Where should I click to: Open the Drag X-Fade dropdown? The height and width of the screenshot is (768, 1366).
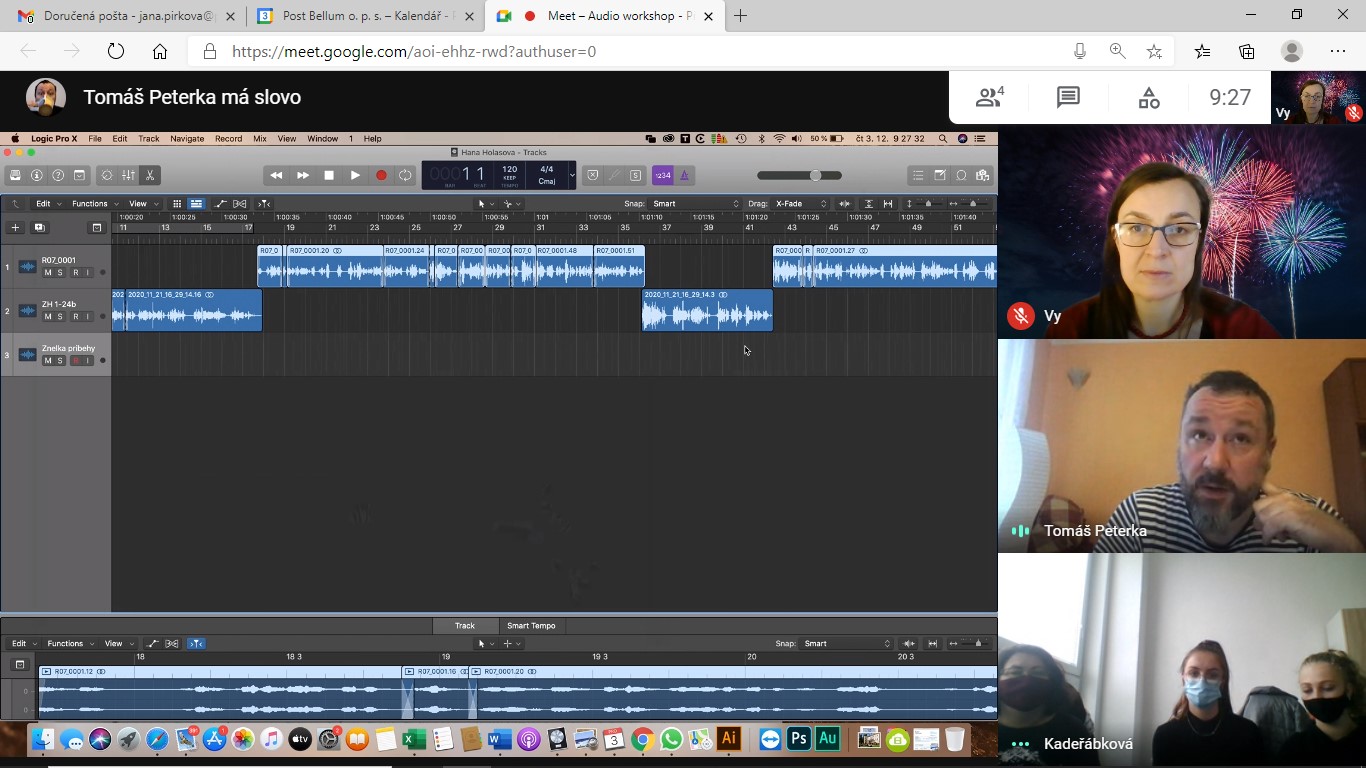pos(800,204)
